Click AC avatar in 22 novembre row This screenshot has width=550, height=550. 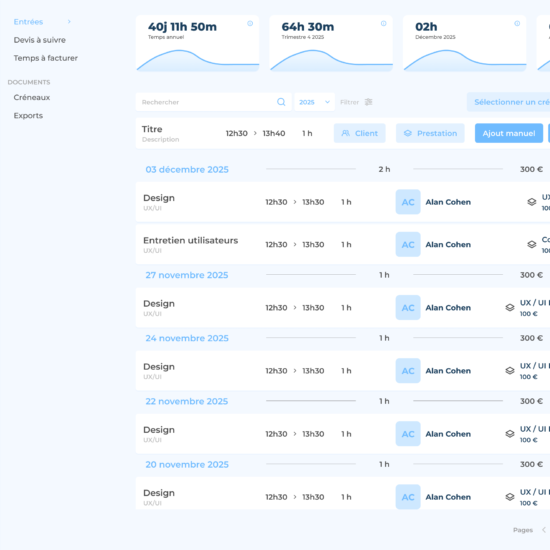pos(408,434)
